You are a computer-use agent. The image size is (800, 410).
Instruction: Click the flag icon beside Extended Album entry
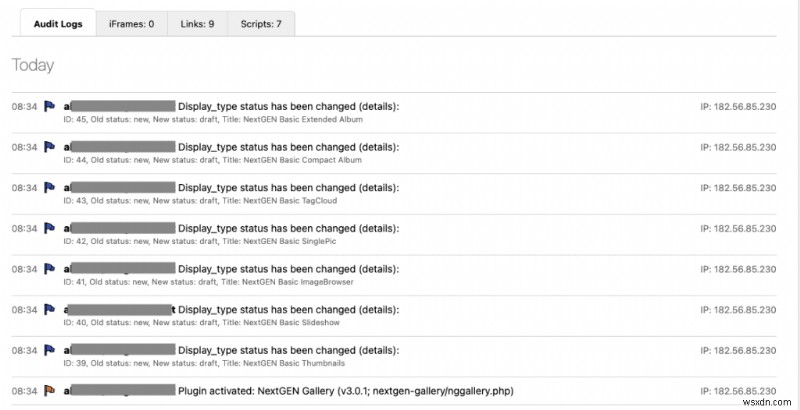[x=49, y=105]
